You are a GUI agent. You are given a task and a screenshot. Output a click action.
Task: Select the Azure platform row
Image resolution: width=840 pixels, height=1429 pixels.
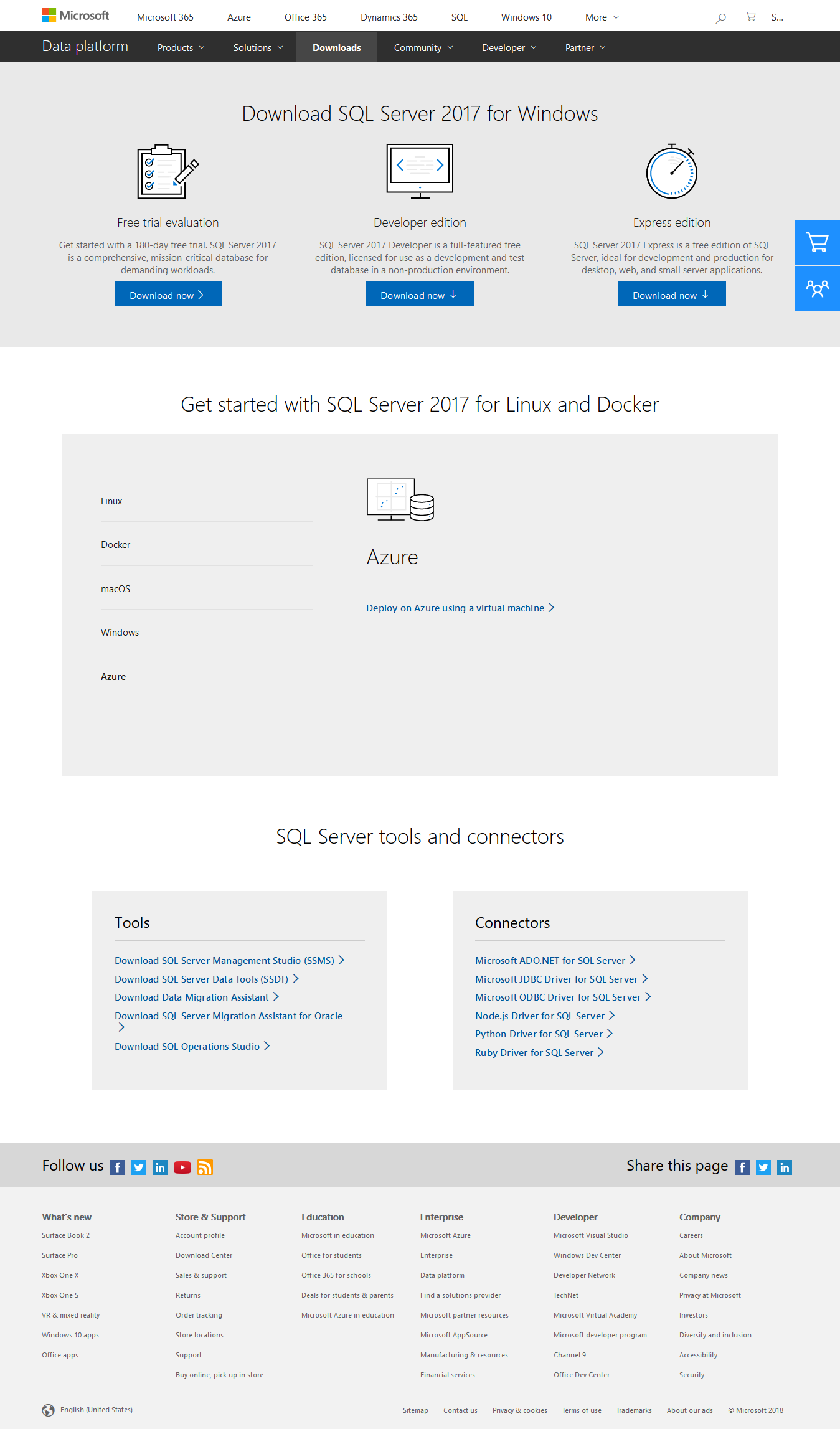coord(207,676)
